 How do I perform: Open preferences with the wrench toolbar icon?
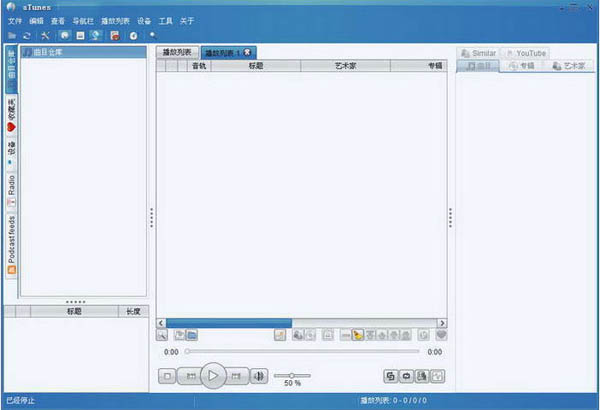pos(46,35)
